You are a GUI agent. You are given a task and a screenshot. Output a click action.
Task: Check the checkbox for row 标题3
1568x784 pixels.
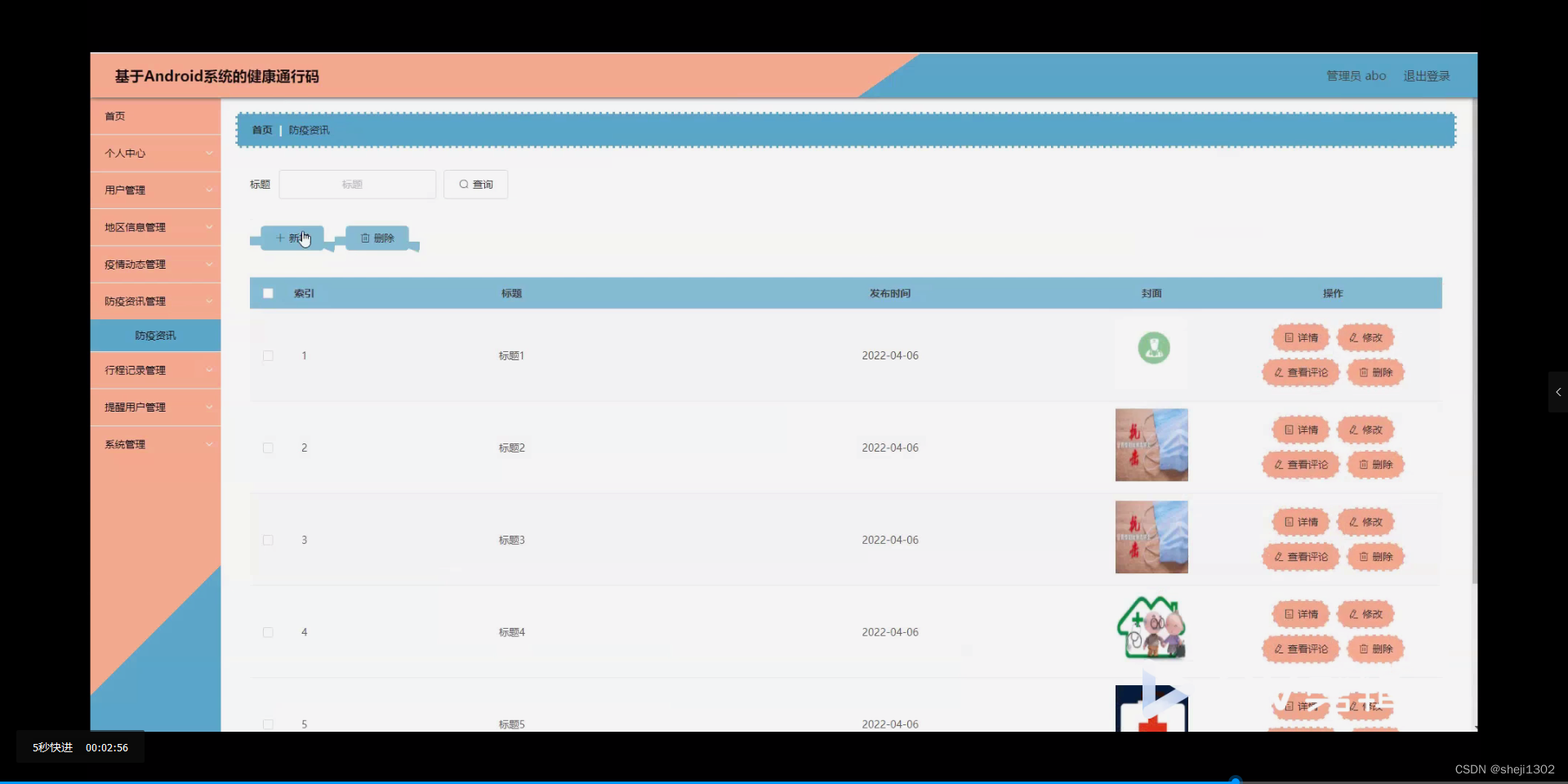click(x=268, y=541)
